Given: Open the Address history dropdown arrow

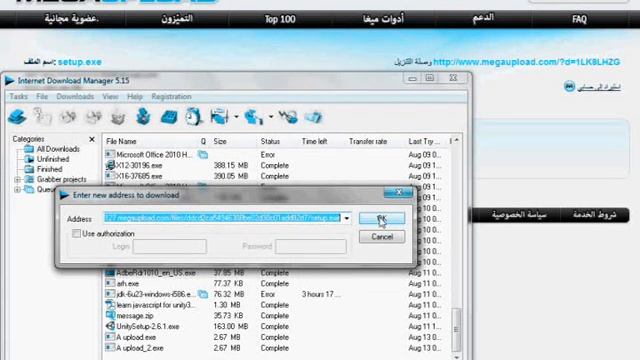Looking at the screenshot, I should tap(347, 218).
